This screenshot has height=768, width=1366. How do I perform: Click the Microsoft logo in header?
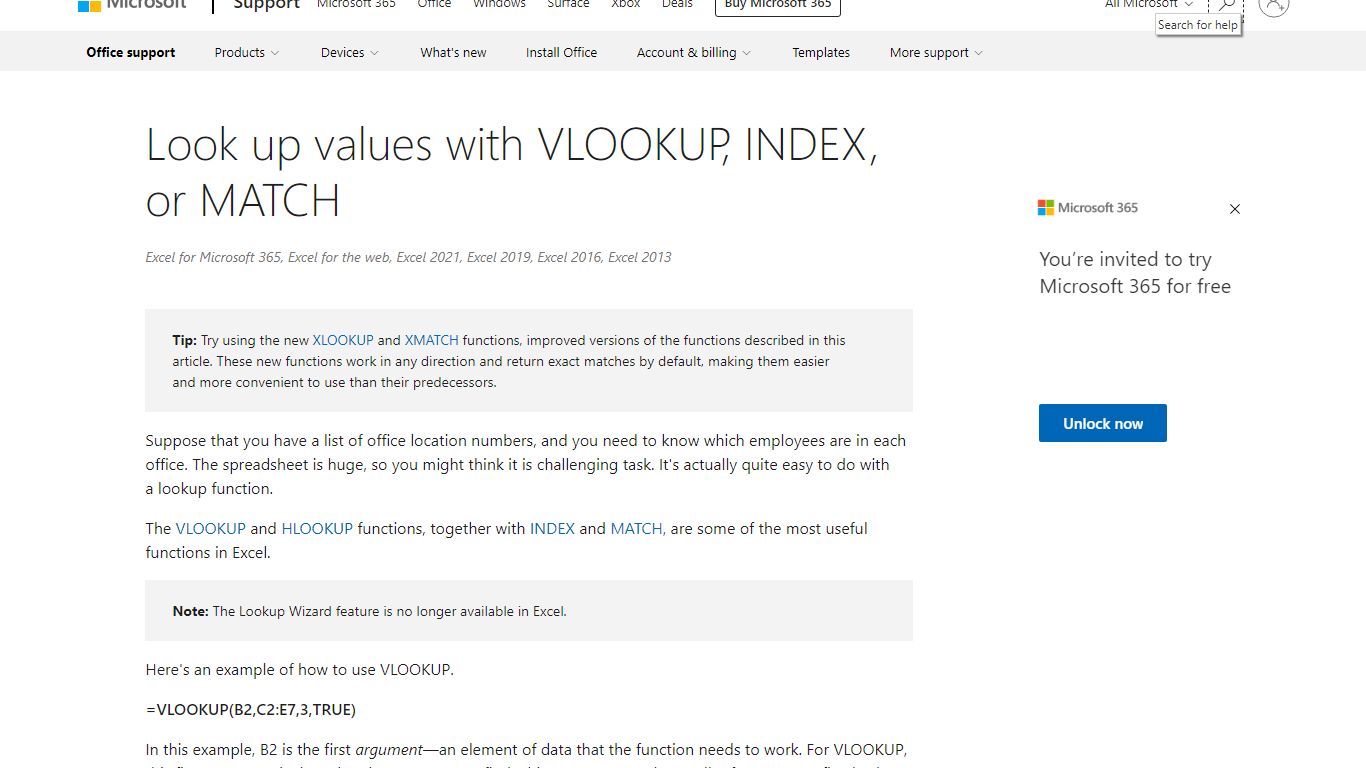132,5
